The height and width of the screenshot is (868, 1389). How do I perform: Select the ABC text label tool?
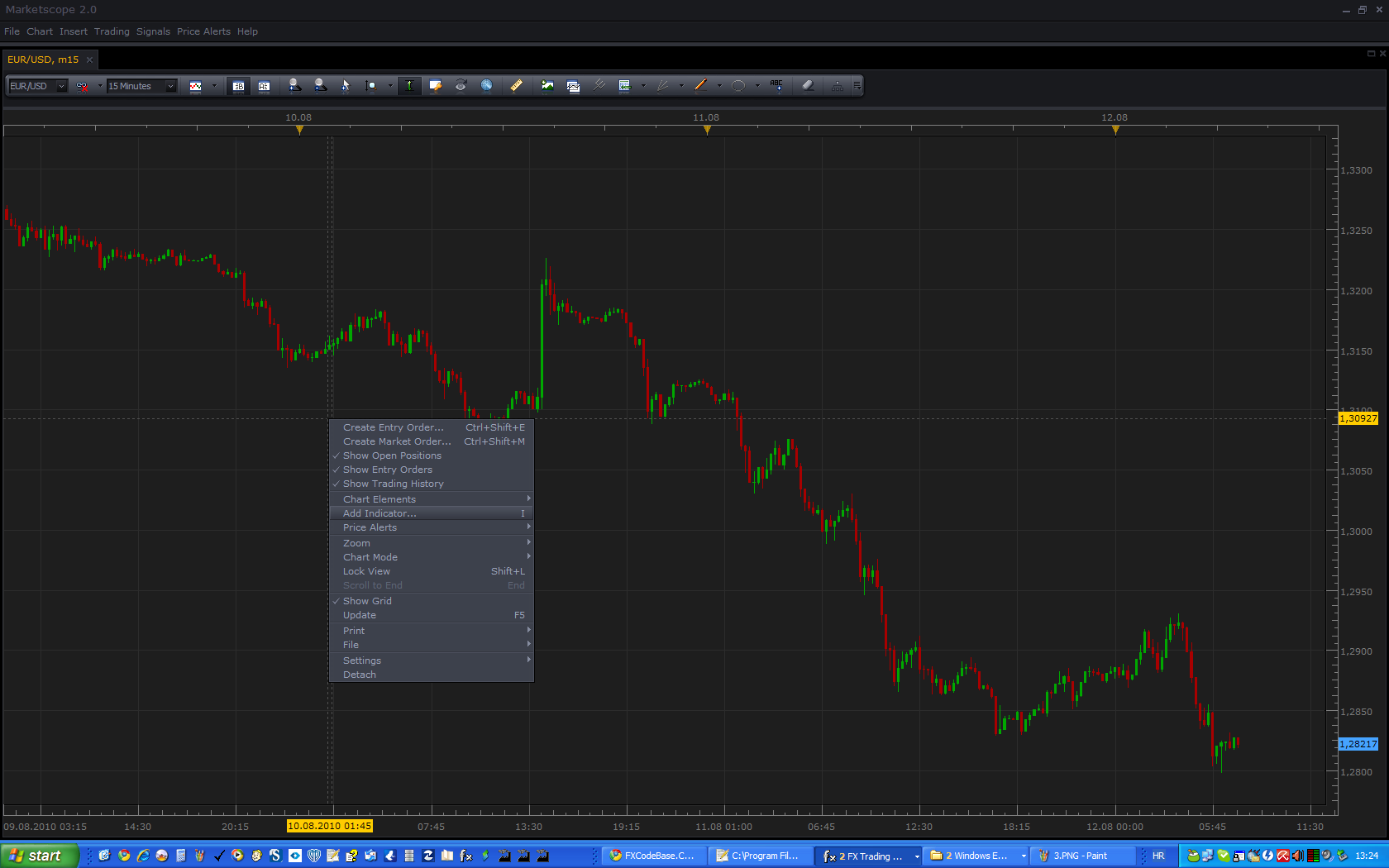click(x=776, y=85)
